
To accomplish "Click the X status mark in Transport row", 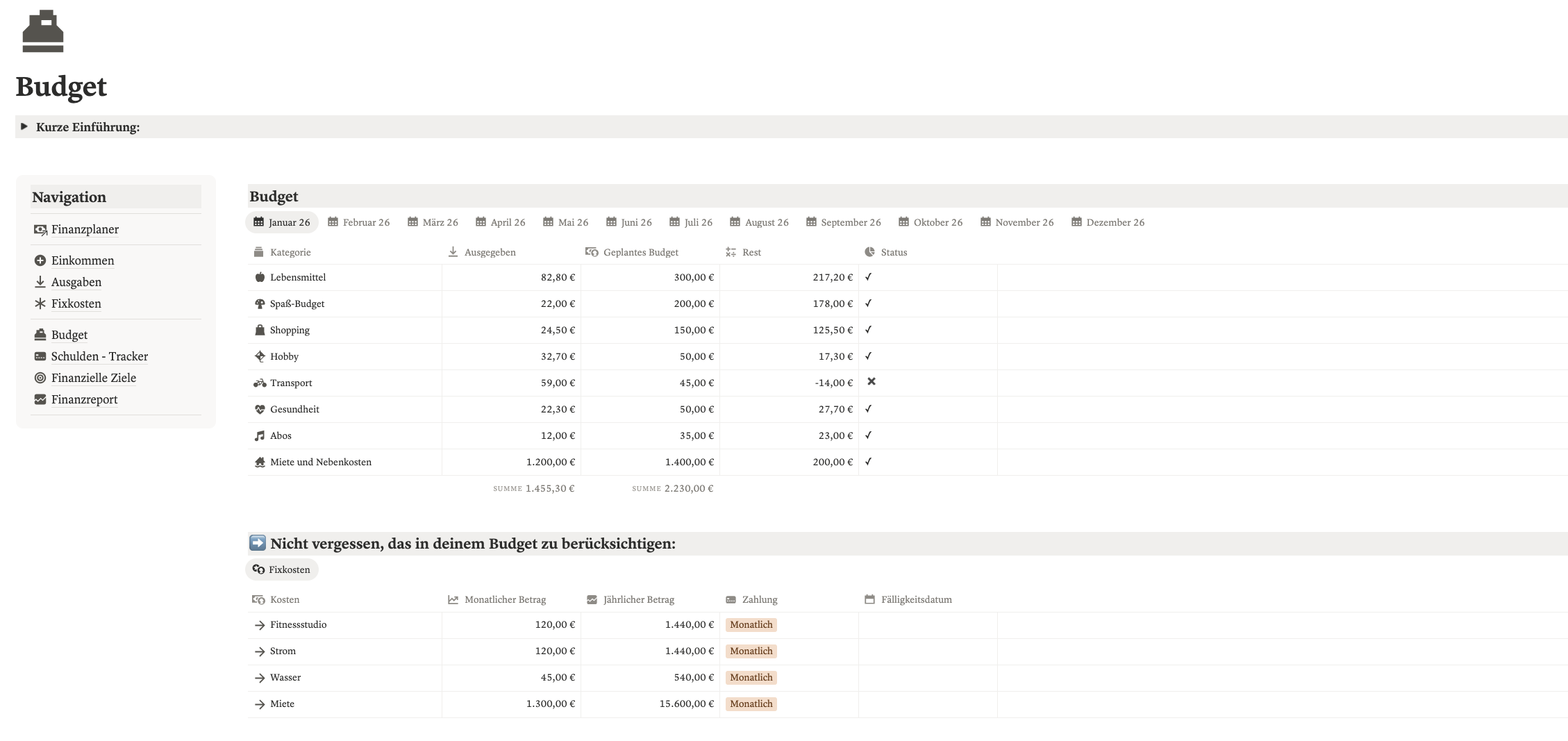I will click(871, 381).
